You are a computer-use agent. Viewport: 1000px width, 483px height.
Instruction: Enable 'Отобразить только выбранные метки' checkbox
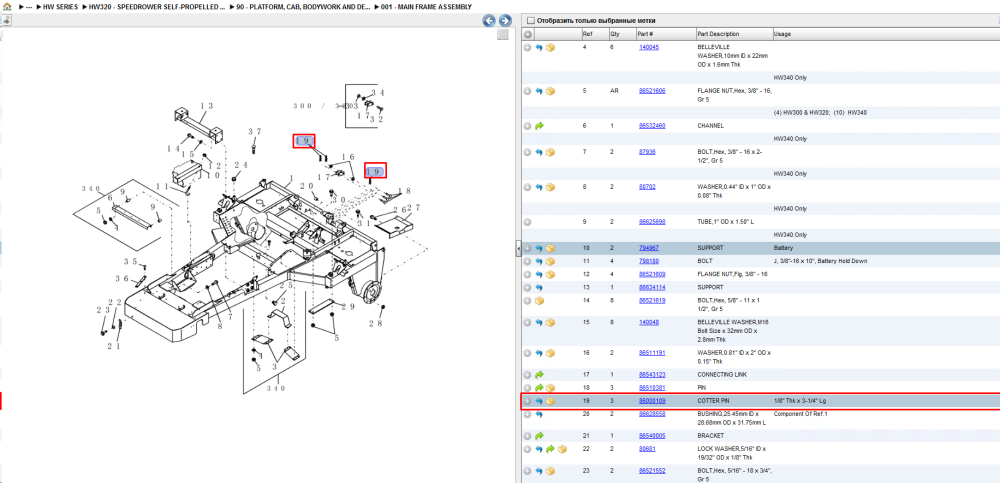point(531,20)
